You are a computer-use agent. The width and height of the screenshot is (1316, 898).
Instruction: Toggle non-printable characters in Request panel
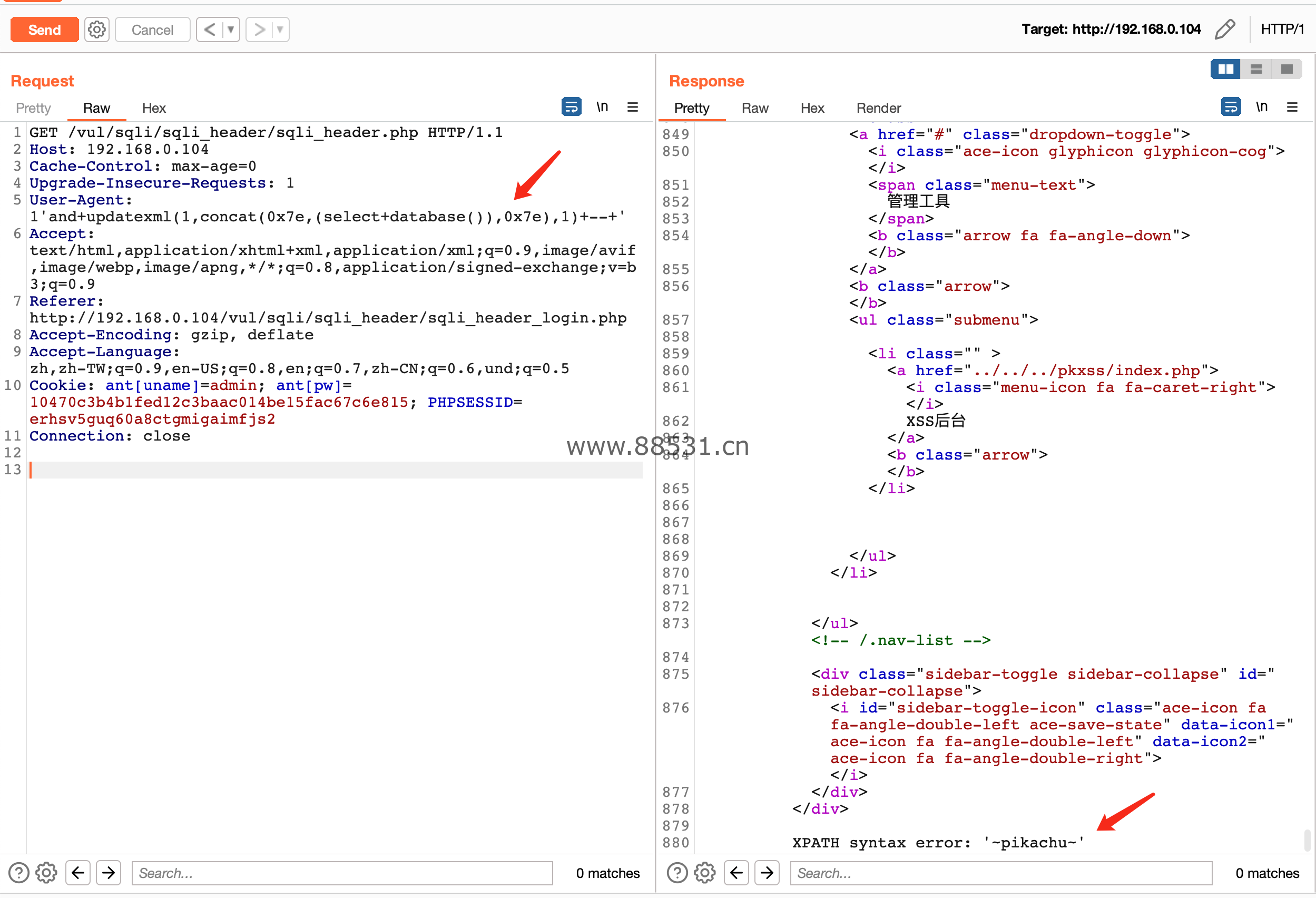[x=602, y=106]
